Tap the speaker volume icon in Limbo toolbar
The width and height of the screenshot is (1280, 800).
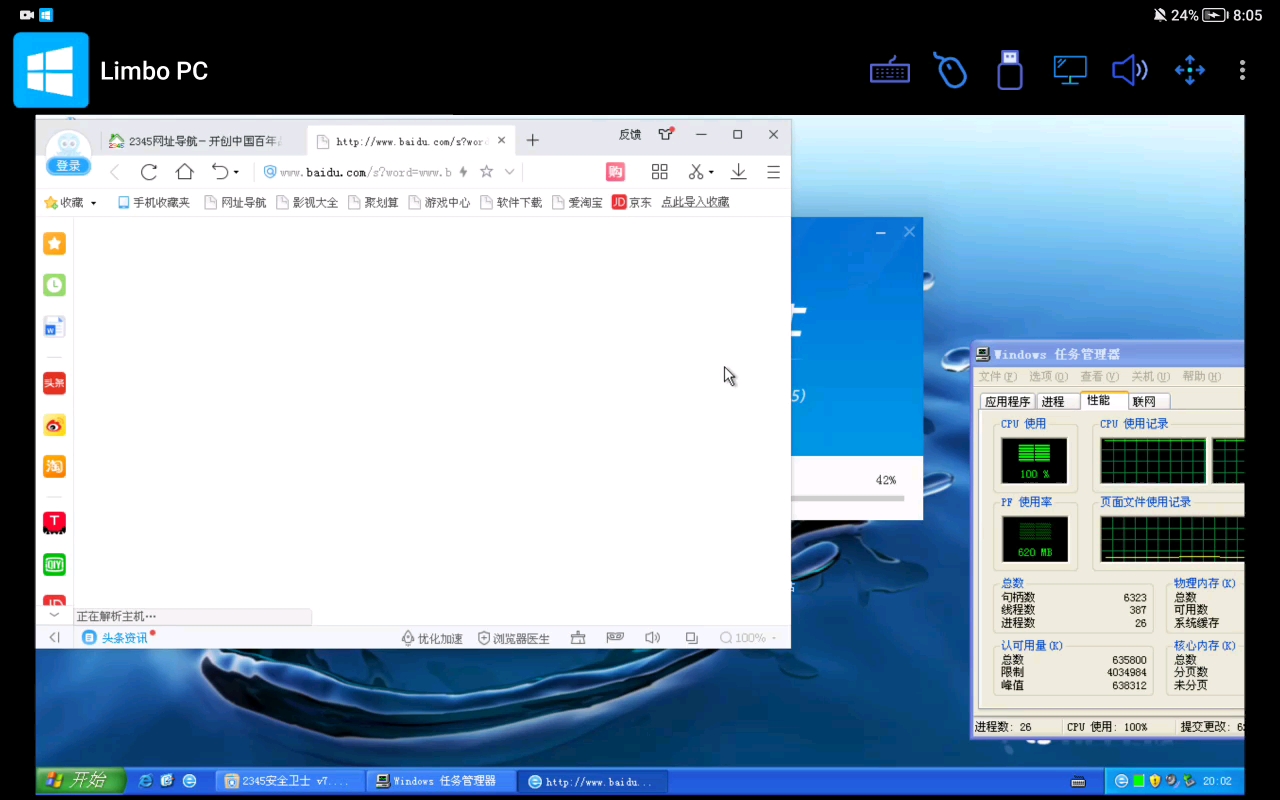click(1130, 70)
